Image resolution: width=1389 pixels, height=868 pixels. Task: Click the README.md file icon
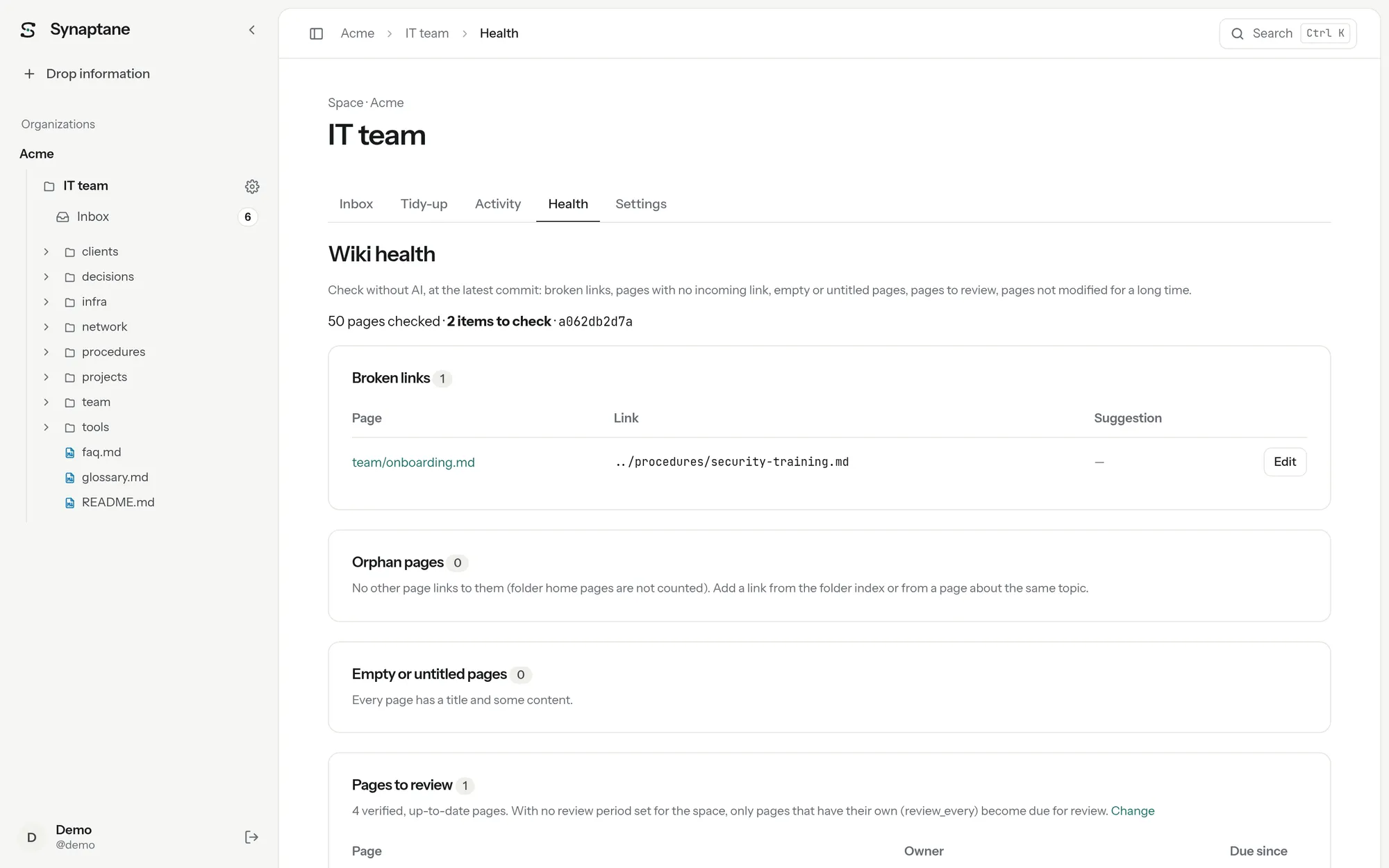(x=69, y=503)
